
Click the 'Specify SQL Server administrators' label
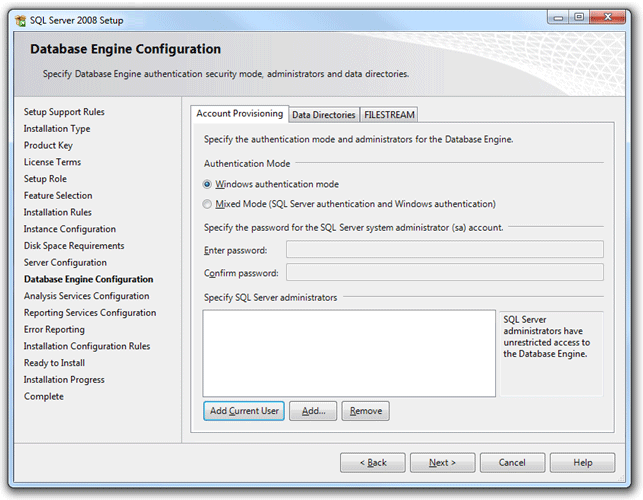click(270, 297)
